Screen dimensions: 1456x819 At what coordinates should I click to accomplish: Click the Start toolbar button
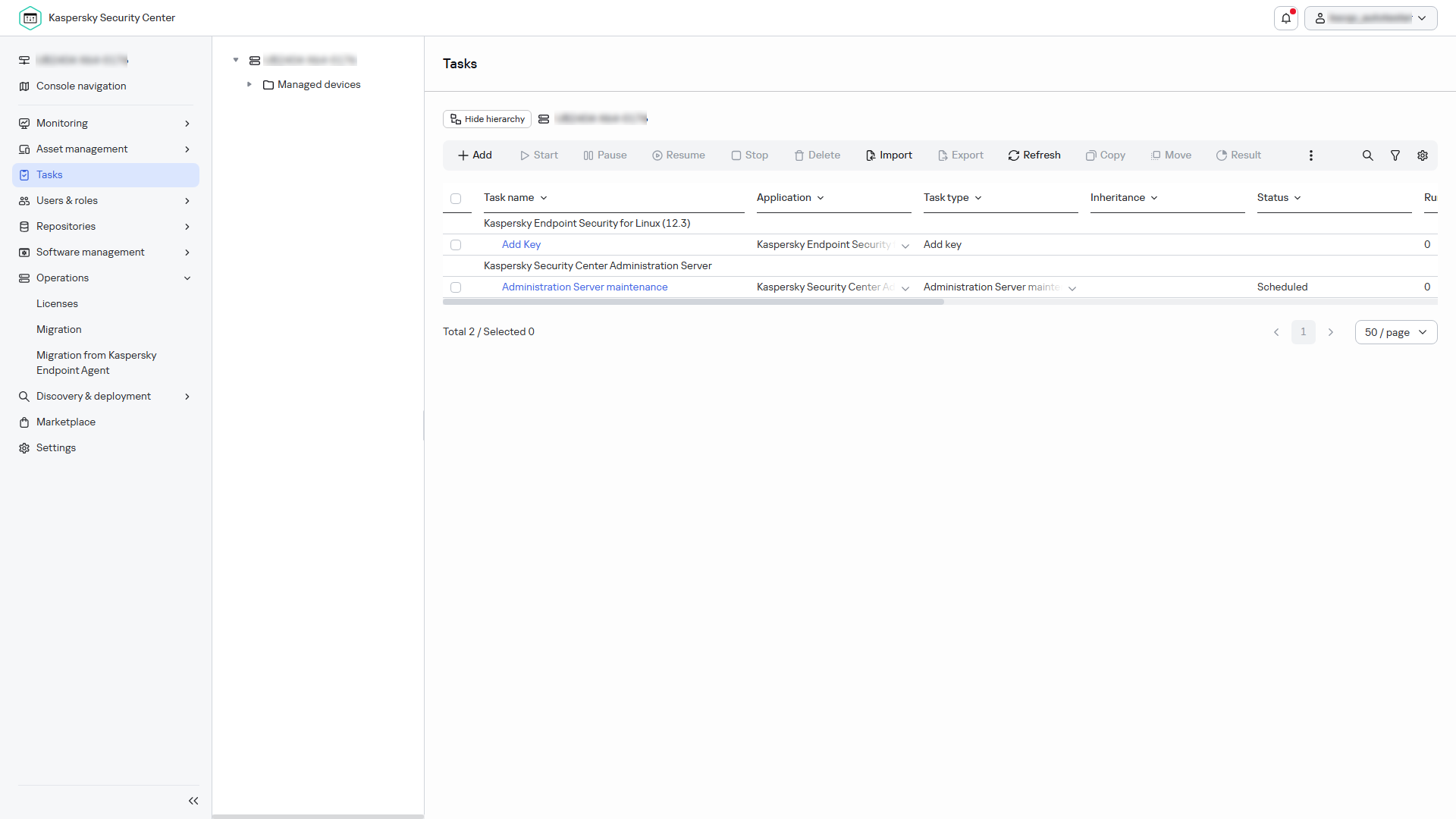(539, 155)
